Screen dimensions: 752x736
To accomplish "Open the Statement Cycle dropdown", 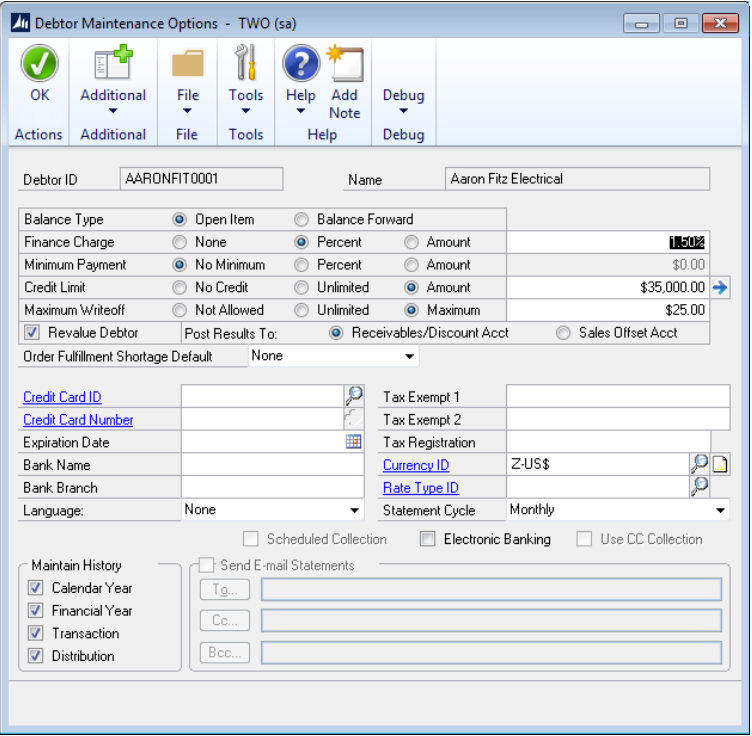I will (x=720, y=511).
